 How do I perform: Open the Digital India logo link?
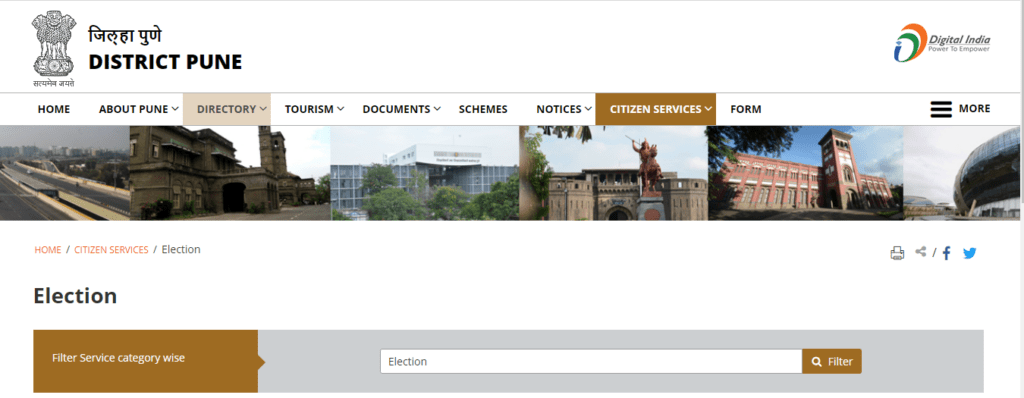click(942, 42)
